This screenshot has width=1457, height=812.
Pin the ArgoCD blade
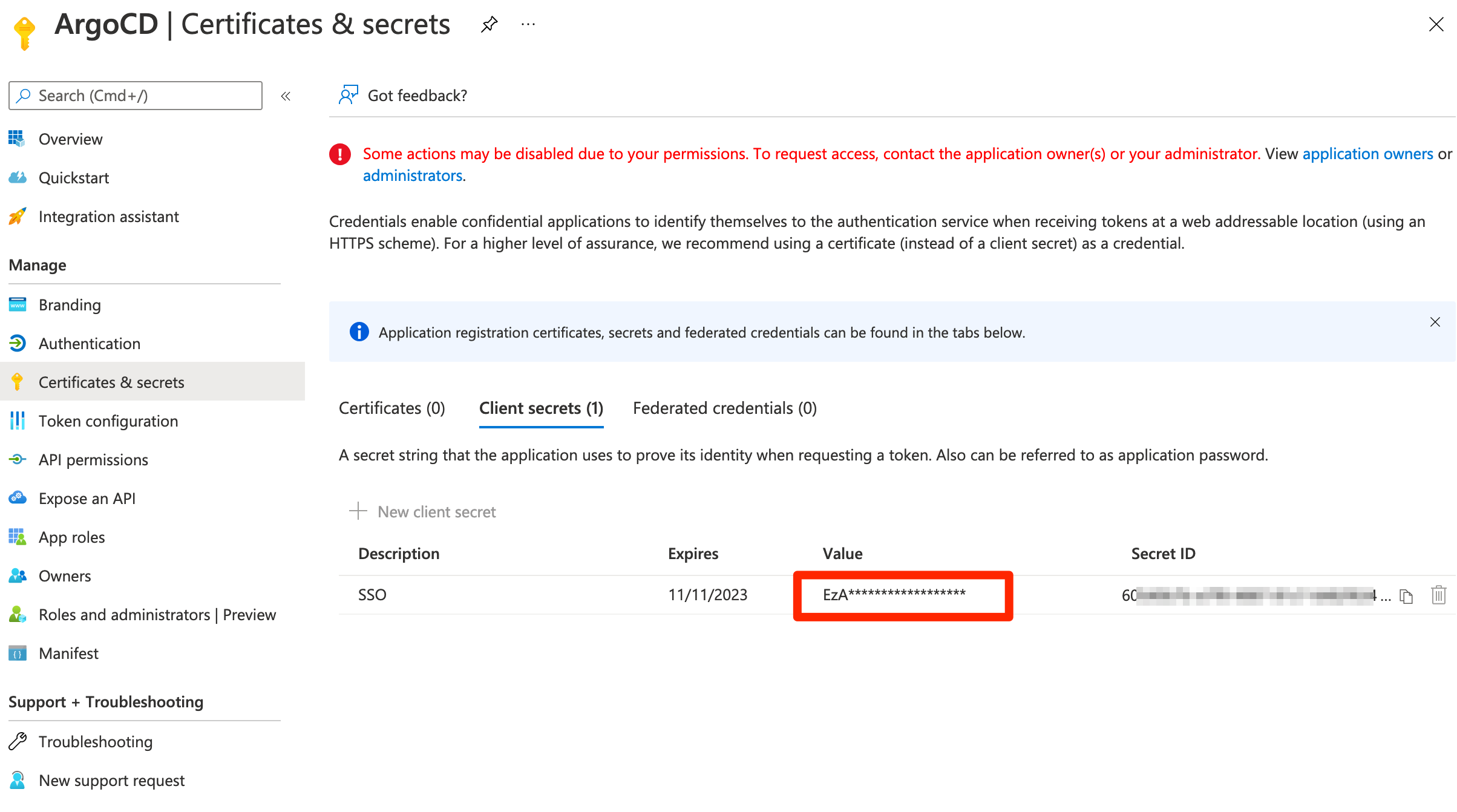(x=489, y=25)
